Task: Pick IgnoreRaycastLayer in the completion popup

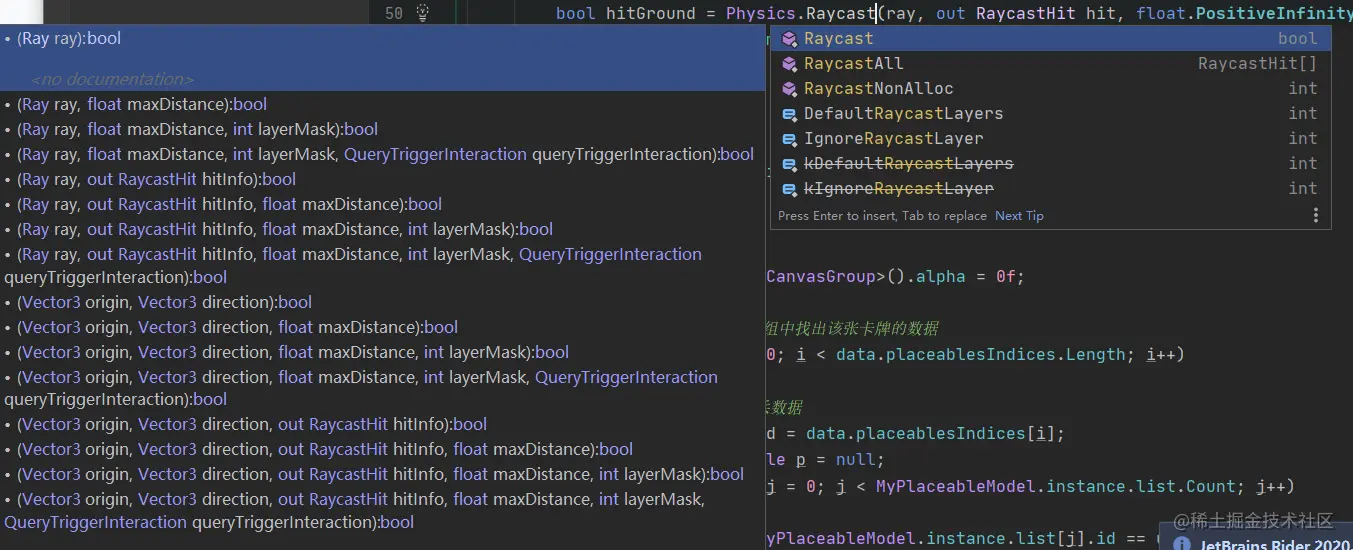Action: point(1050,138)
